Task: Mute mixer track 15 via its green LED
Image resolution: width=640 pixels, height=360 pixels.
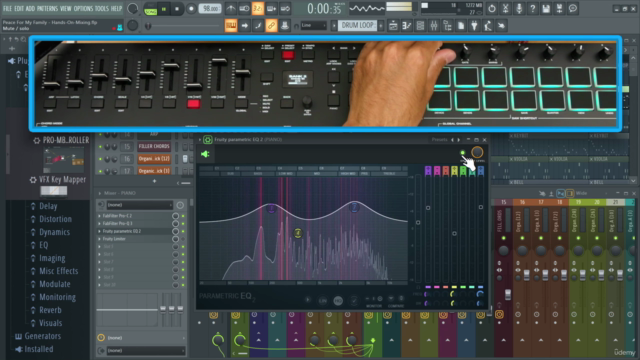Action: point(503,238)
